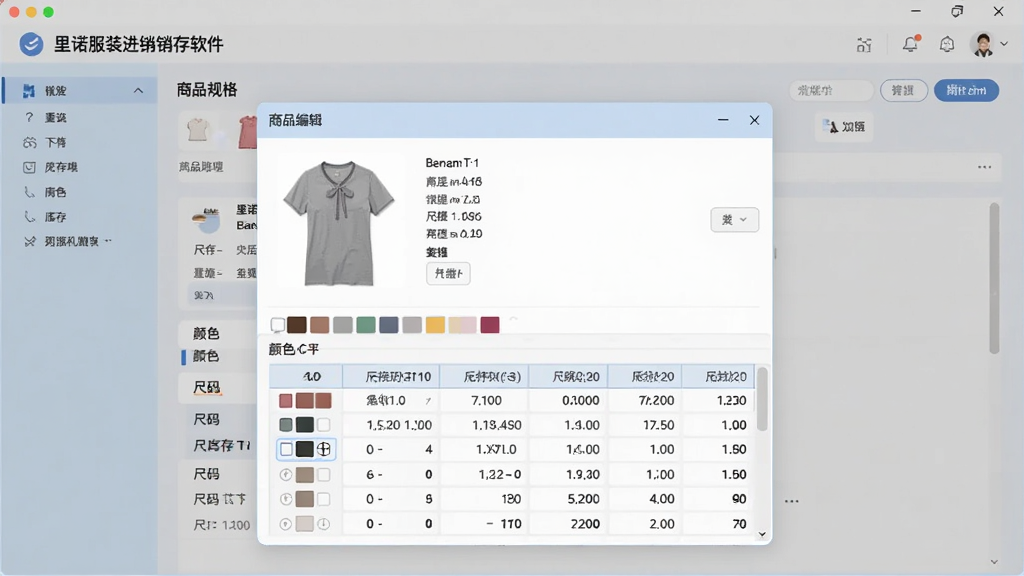The width and height of the screenshot is (1024, 576).
Task: Toggle the small gray-green square in the 17.50 row
Action: tap(285, 425)
